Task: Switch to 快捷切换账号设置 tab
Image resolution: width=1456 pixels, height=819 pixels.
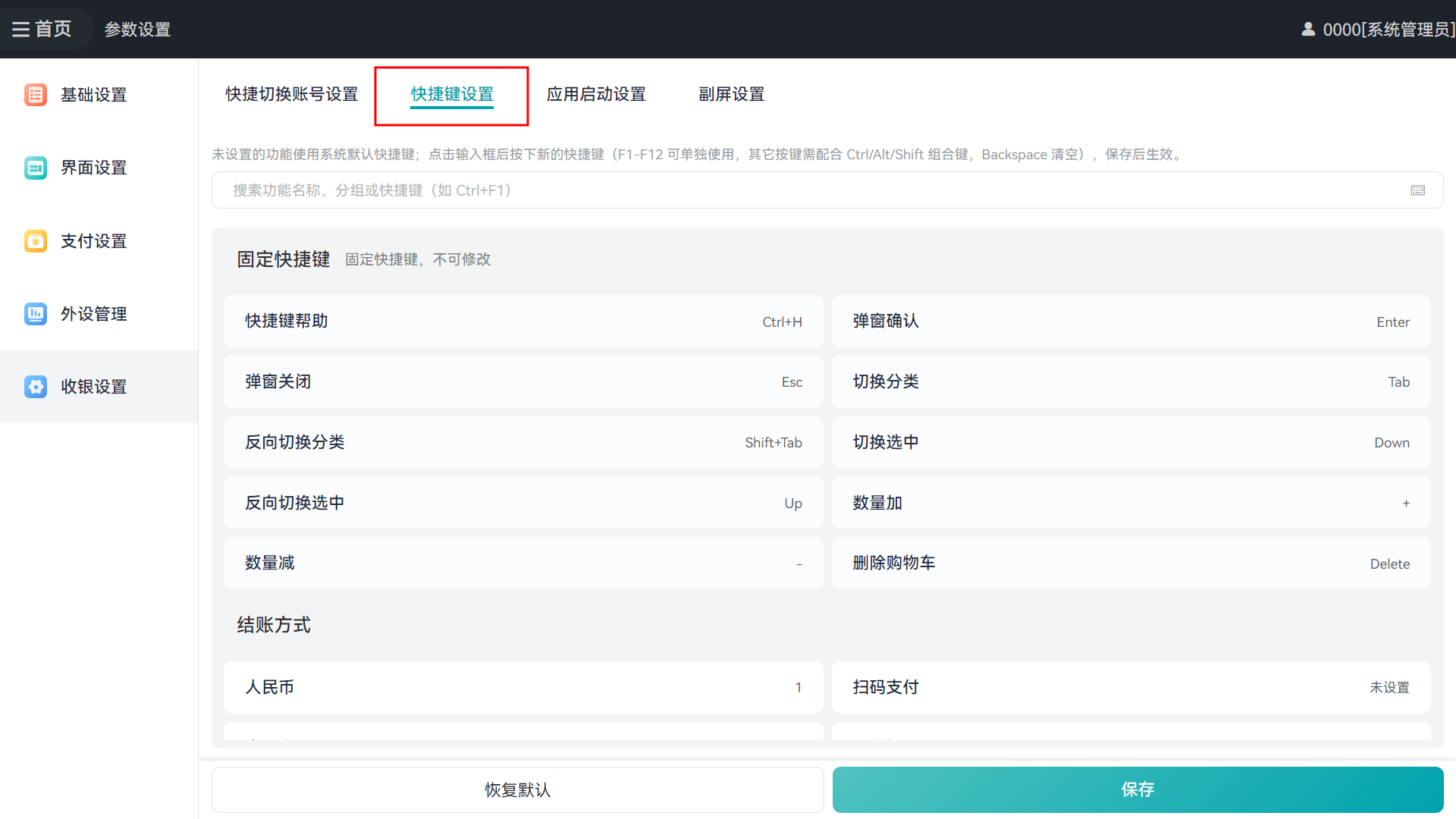Action: coord(292,94)
